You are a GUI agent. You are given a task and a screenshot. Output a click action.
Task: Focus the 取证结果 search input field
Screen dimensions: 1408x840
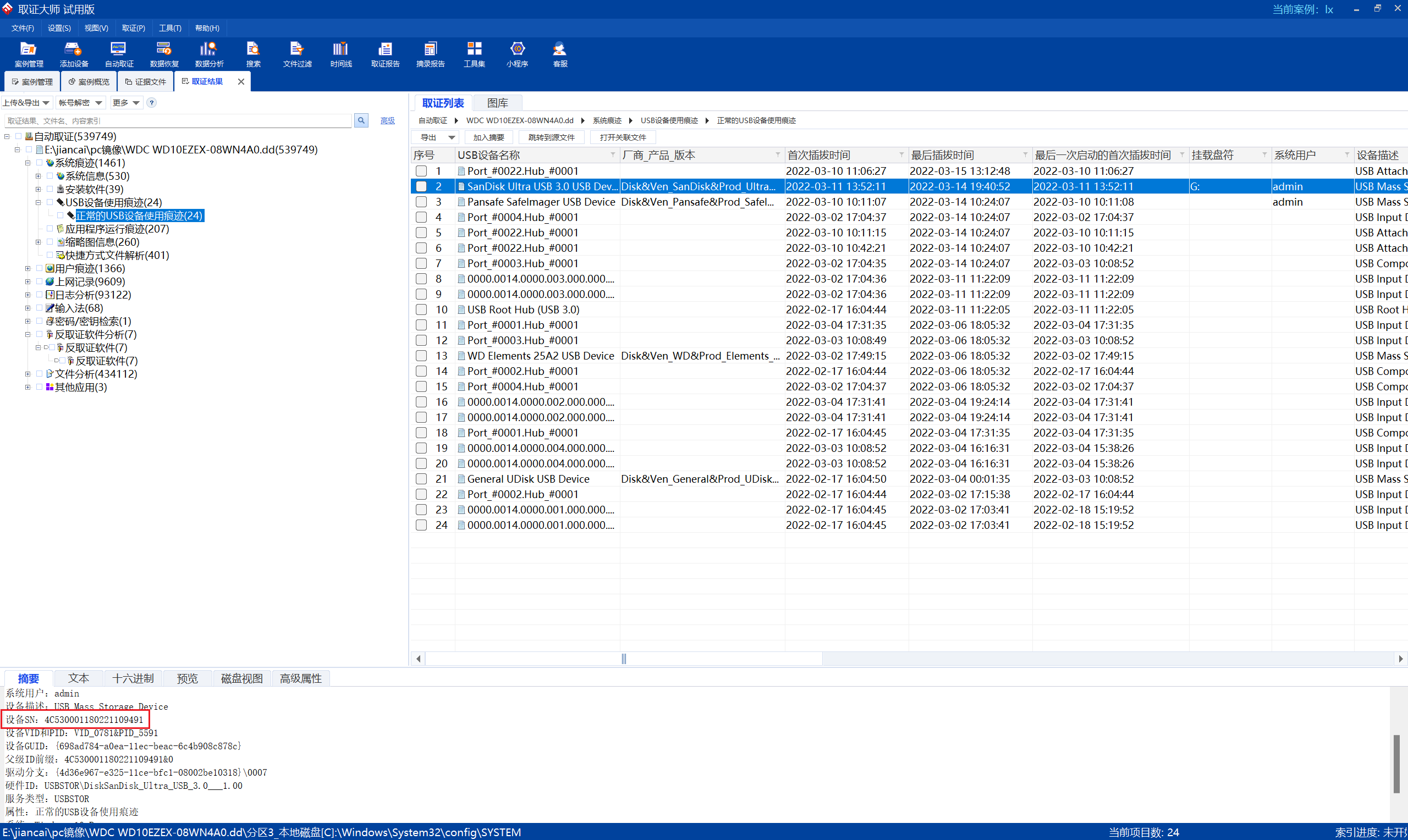[178, 120]
